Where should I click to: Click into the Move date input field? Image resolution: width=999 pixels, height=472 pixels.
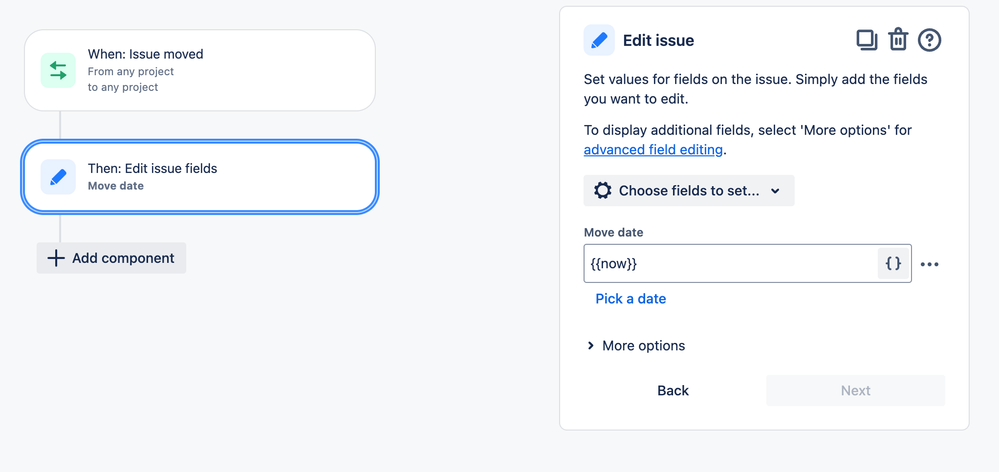pyautogui.click(x=730, y=264)
